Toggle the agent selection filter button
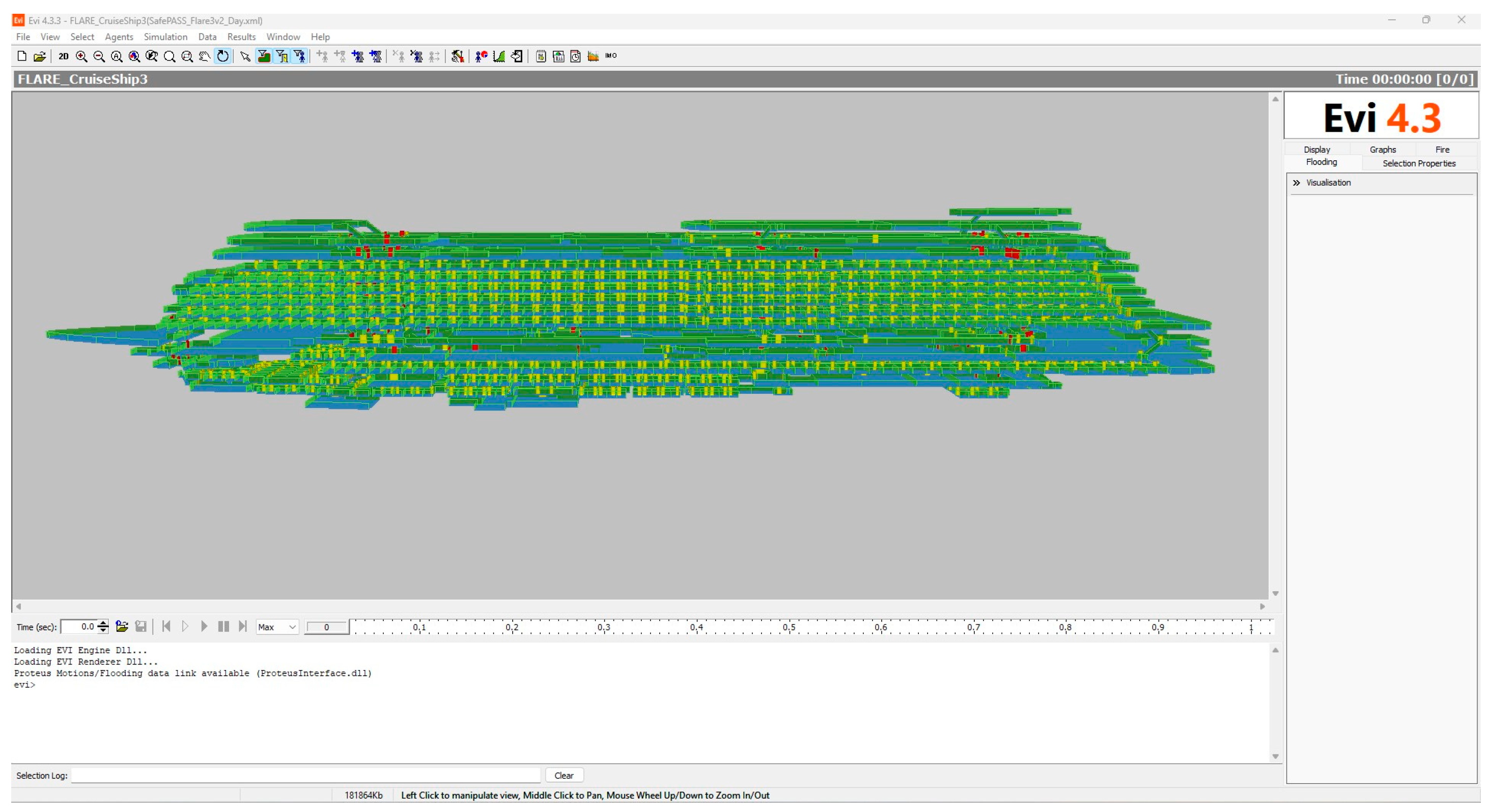Image resolution: width=1489 pixels, height=812 pixels. (x=299, y=56)
